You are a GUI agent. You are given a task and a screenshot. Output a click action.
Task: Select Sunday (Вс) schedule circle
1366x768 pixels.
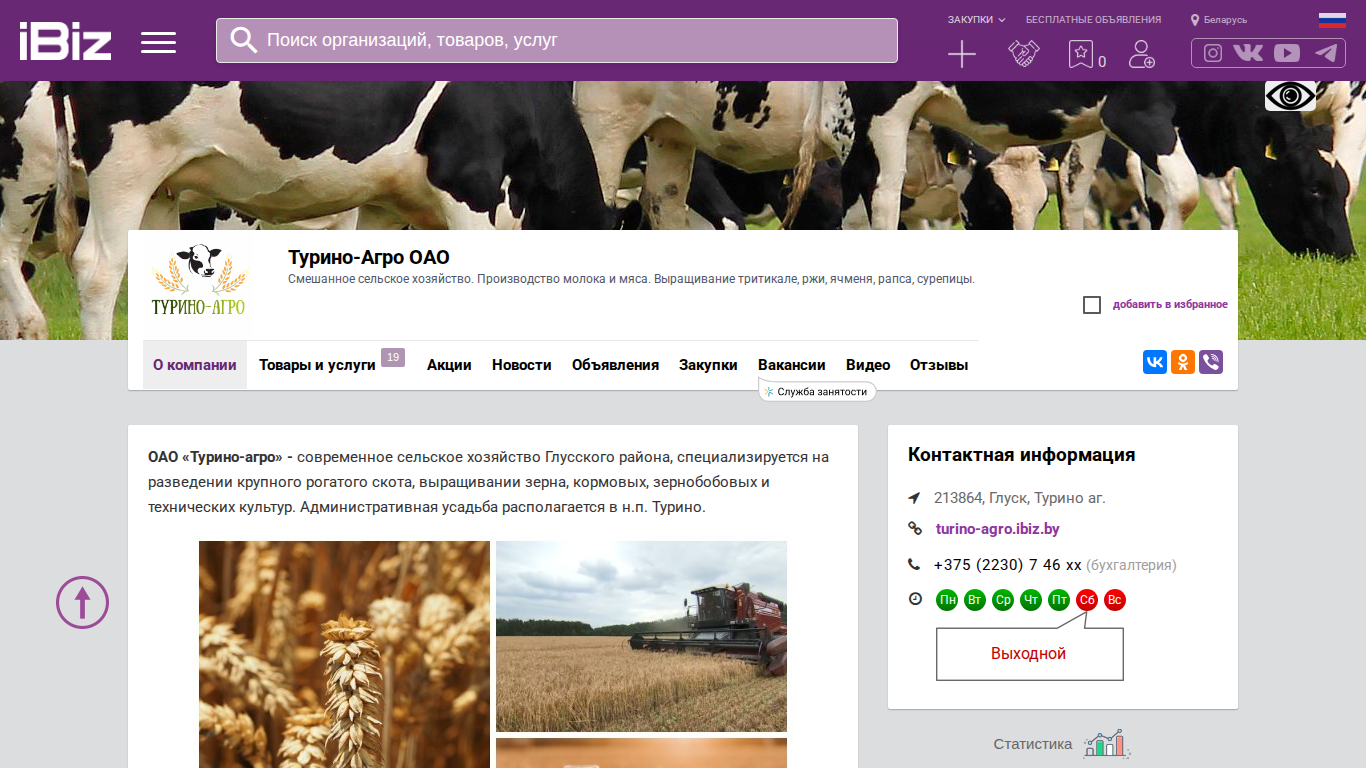(x=1115, y=600)
